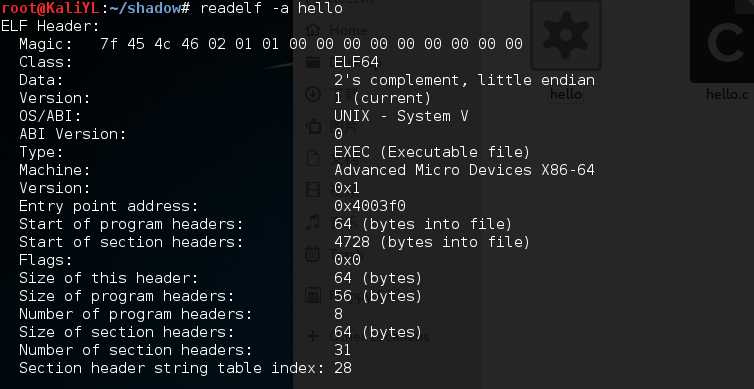Click the ELF64 class value

click(356, 62)
